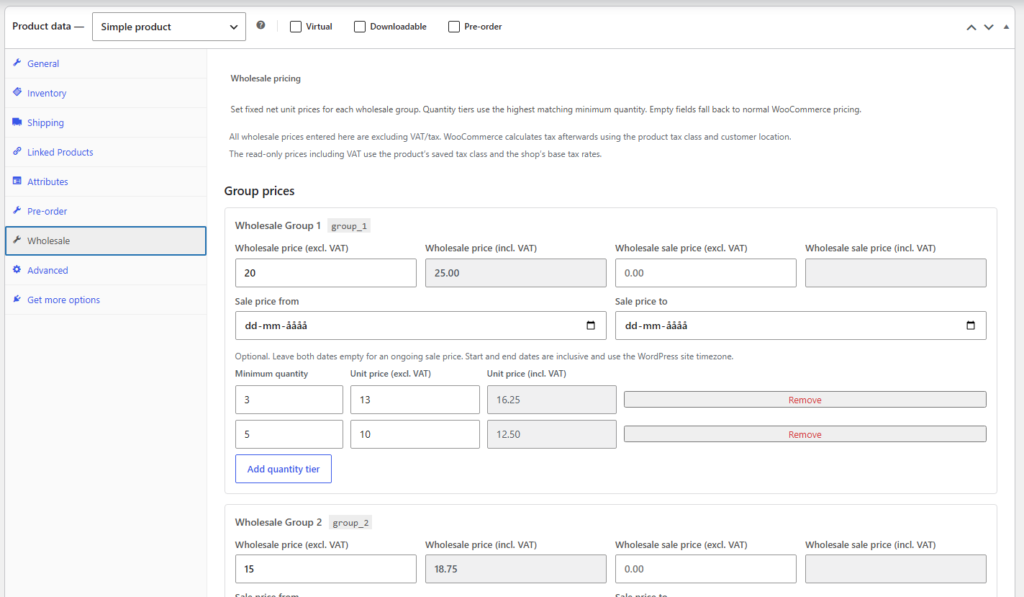This screenshot has height=597, width=1024.
Task: Open the Simple product type dropdown
Action: pyautogui.click(x=169, y=27)
